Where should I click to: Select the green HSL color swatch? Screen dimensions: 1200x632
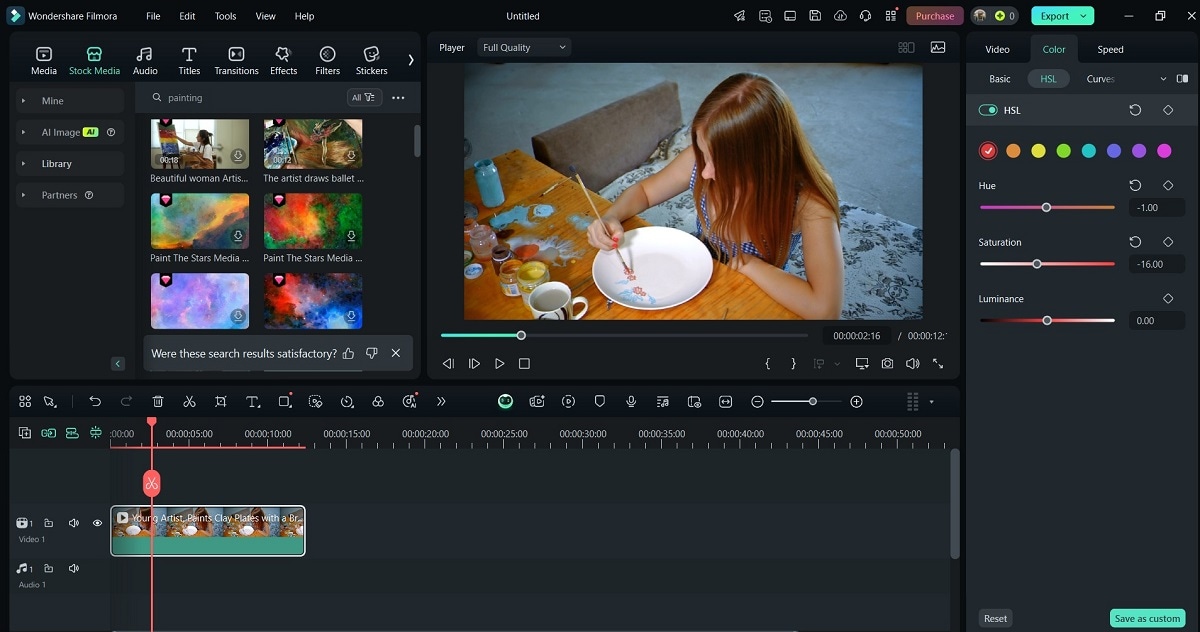tap(1063, 151)
